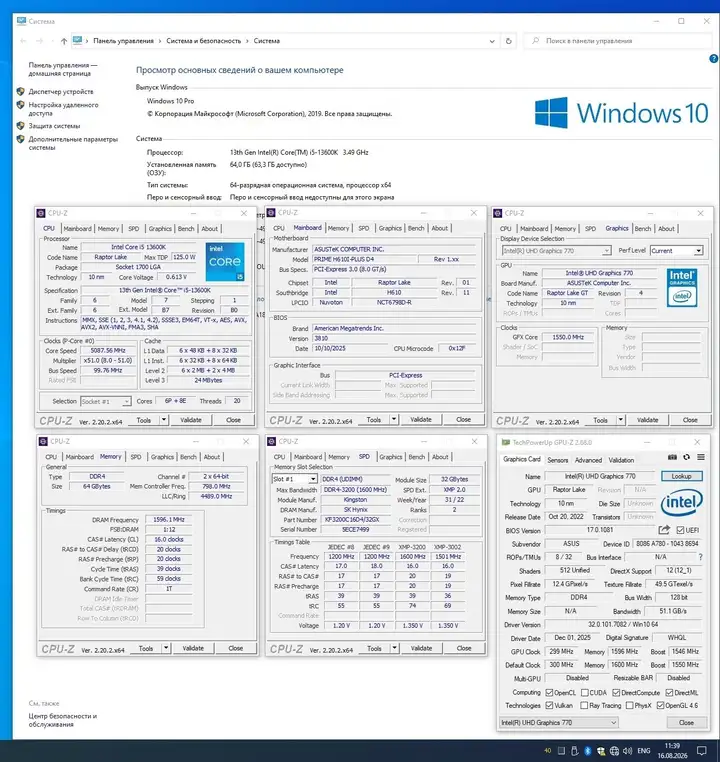
Task: Click the temperature 40 tray icon
Action: coord(548,751)
